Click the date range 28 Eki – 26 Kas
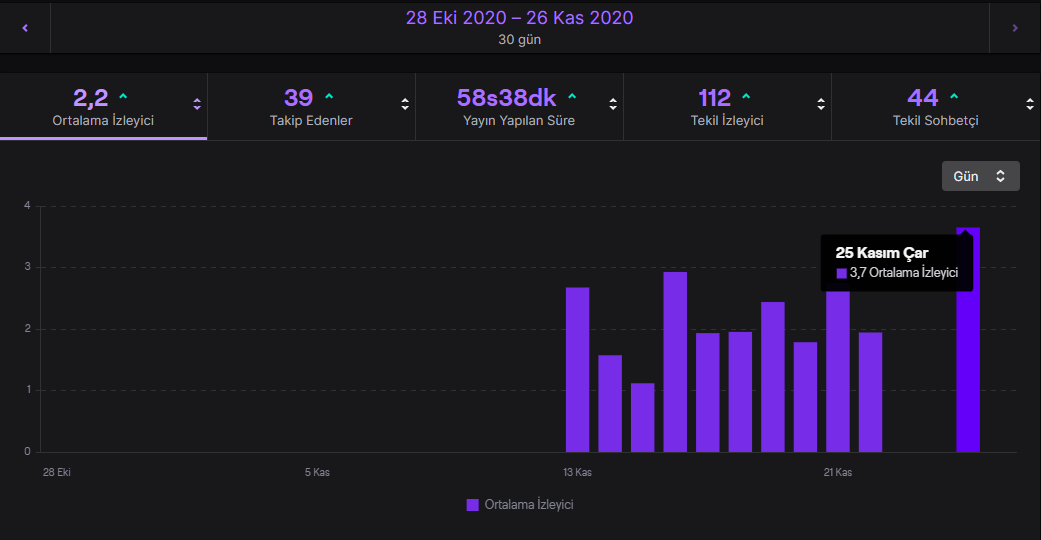 (x=519, y=18)
